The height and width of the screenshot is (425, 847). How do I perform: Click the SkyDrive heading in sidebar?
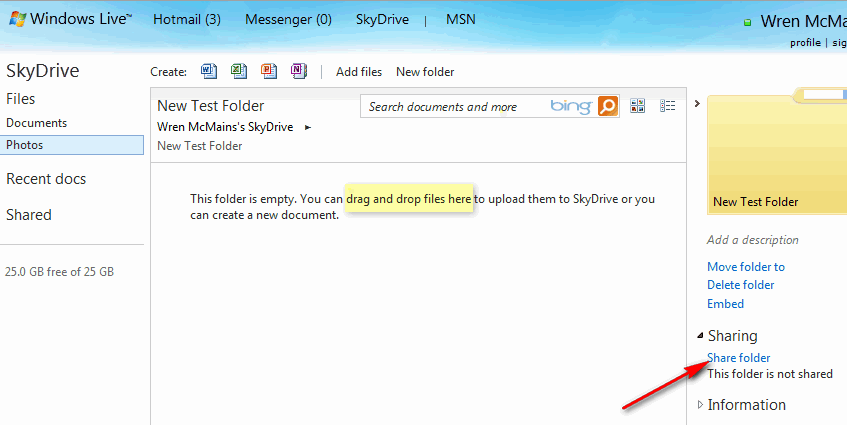pyautogui.click(x=43, y=71)
